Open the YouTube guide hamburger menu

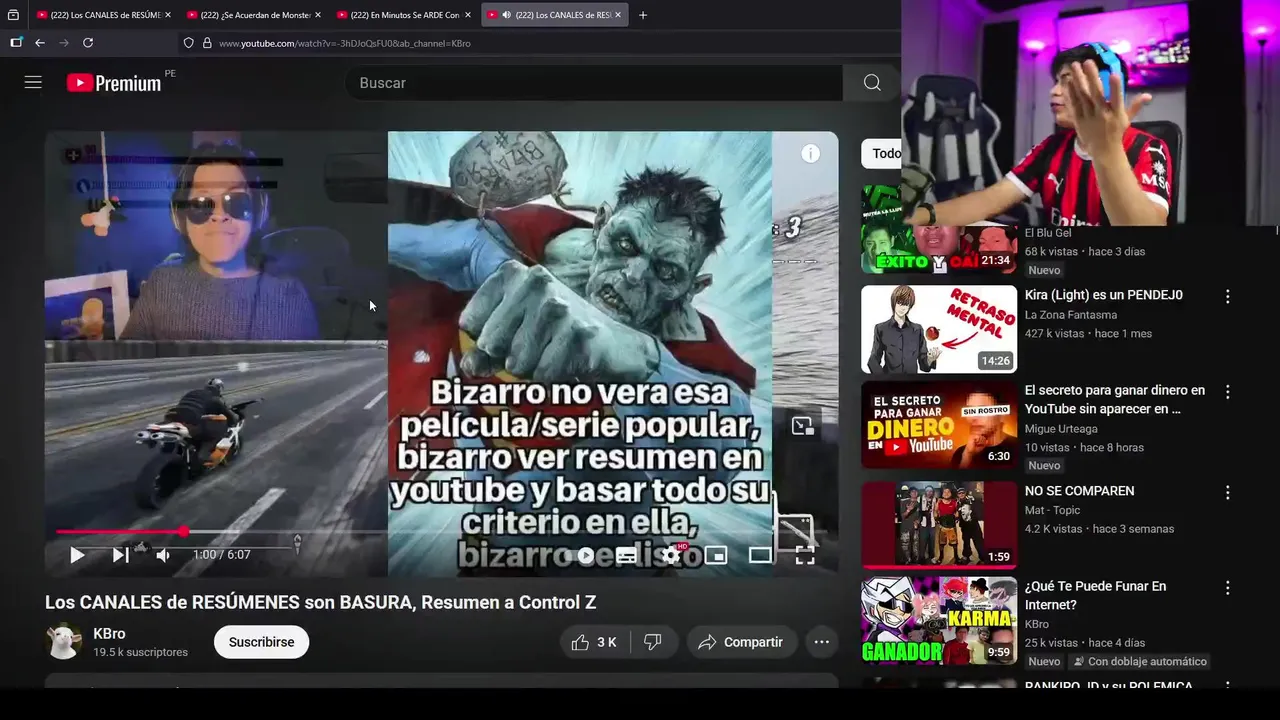pos(33,83)
